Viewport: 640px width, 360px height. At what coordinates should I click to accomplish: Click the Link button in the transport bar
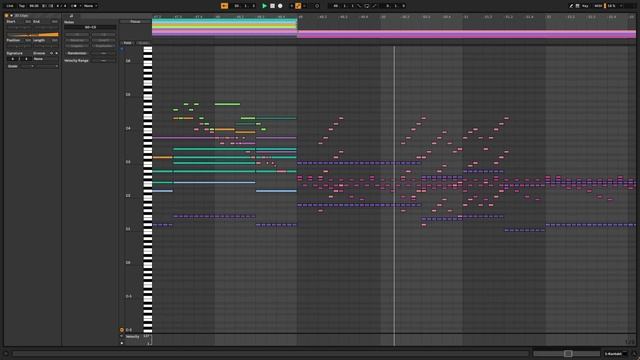pyautogui.click(x=10, y=6)
